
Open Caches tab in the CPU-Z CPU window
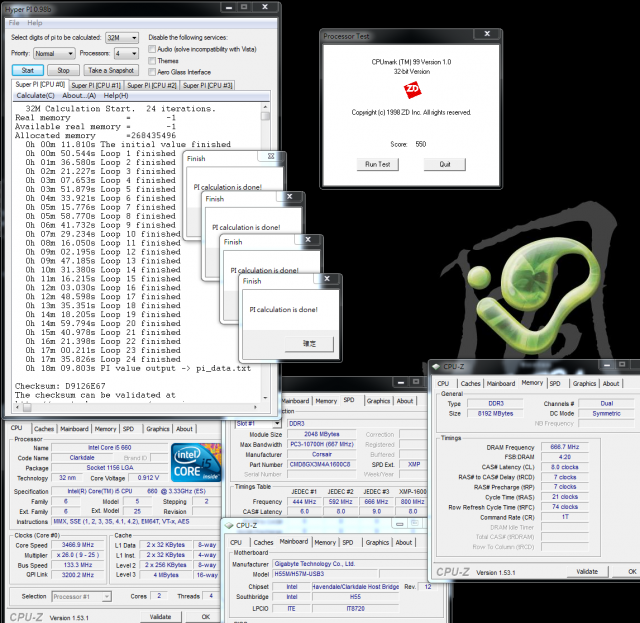click(x=44, y=429)
